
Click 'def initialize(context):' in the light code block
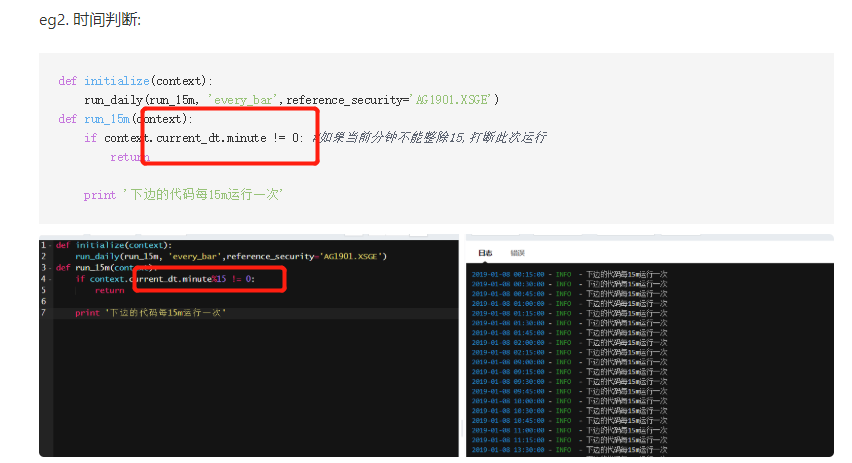click(x=135, y=81)
